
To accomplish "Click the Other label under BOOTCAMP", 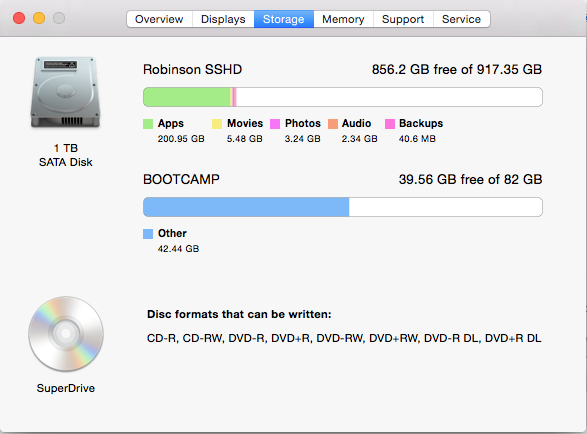I will (x=172, y=233).
